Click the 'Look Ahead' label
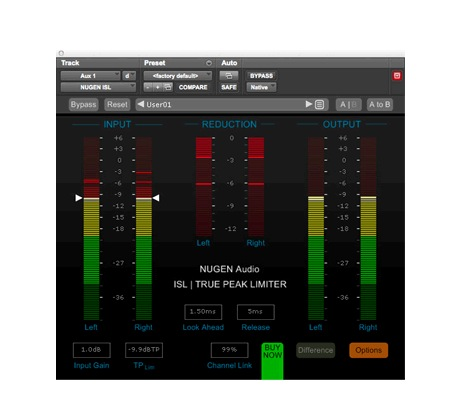 [x=203, y=327]
